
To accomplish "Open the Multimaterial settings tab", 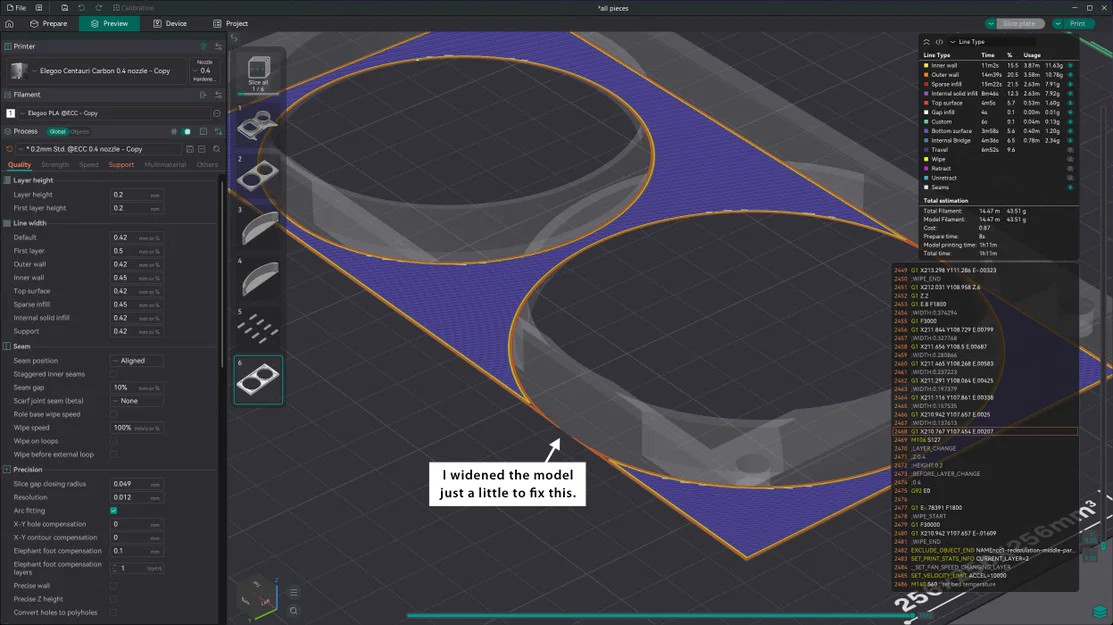I will click(x=165, y=165).
